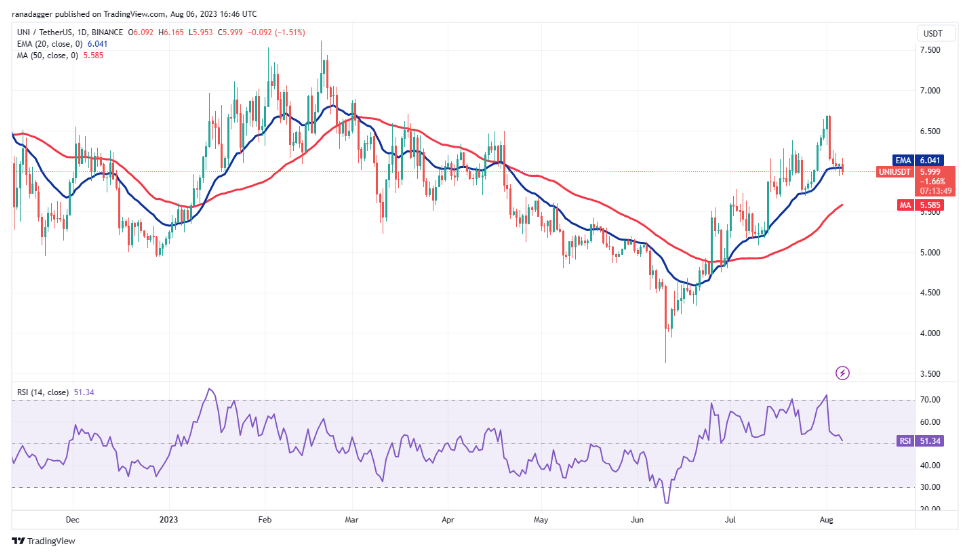Click the purple lightning bolt event icon

[842, 373]
